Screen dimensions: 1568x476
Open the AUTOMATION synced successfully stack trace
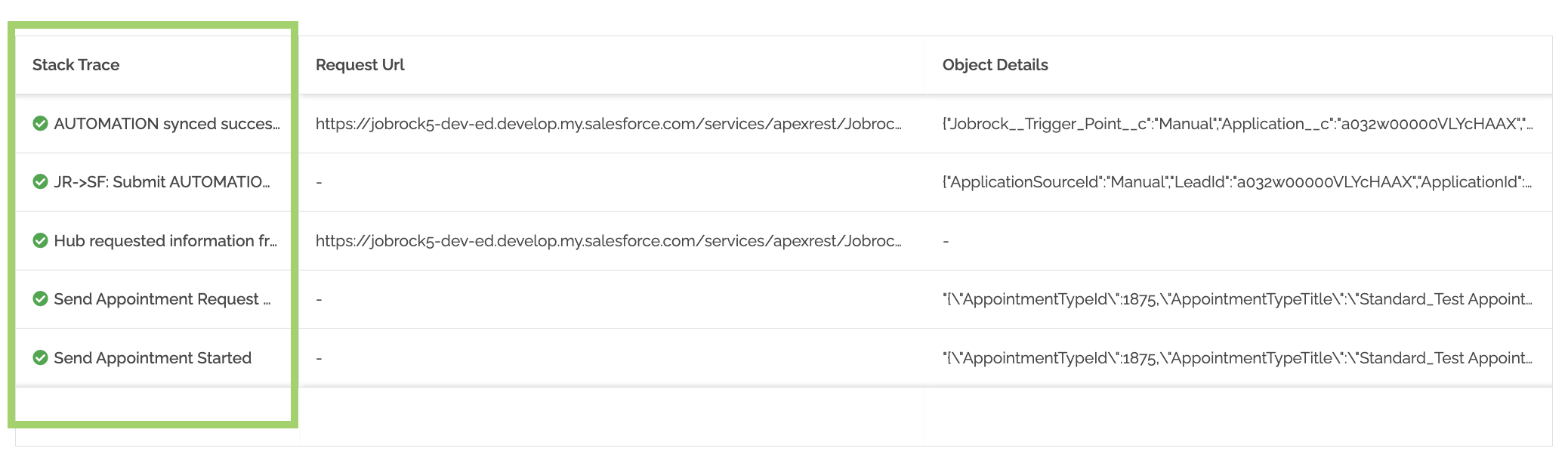click(x=166, y=124)
